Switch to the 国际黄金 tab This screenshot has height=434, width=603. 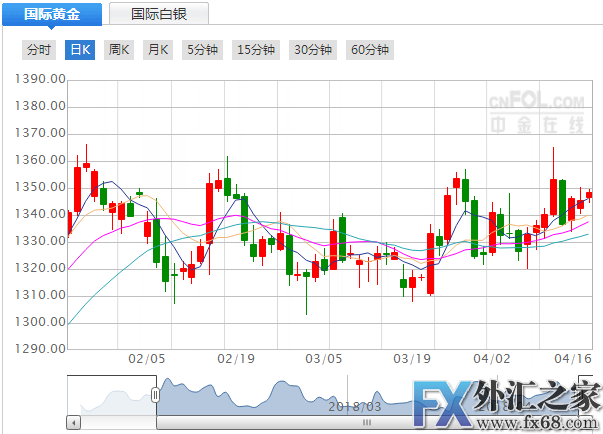tap(52, 14)
